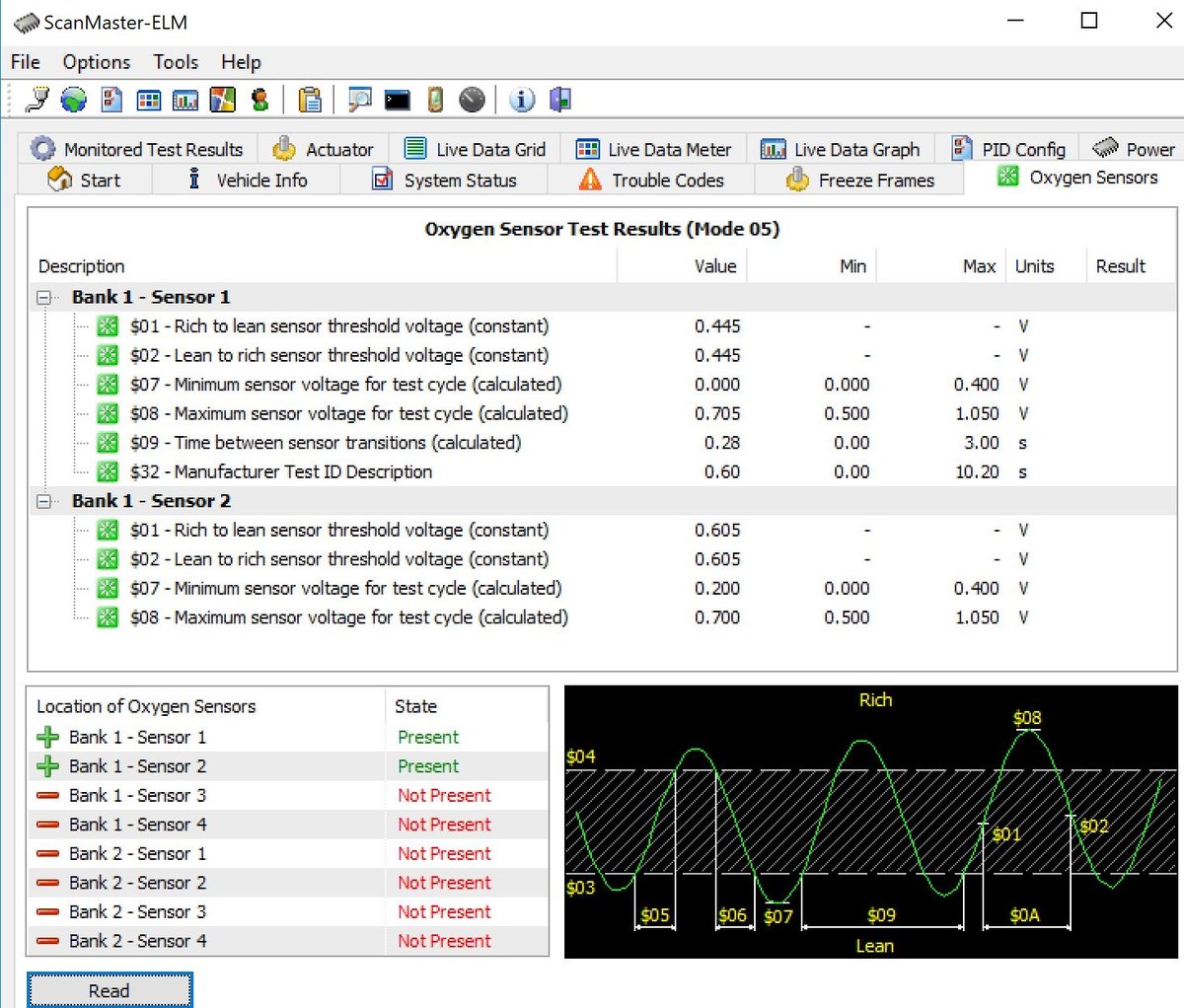Click the handheld device toolbar icon
Image resolution: width=1184 pixels, height=1008 pixels.
[435, 99]
